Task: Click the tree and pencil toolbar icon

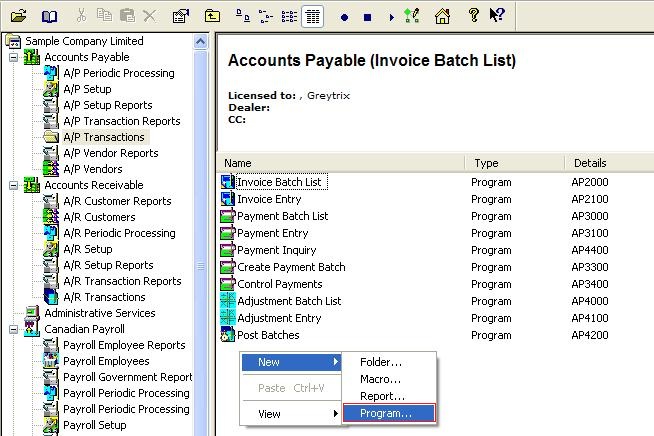Action: [x=412, y=16]
